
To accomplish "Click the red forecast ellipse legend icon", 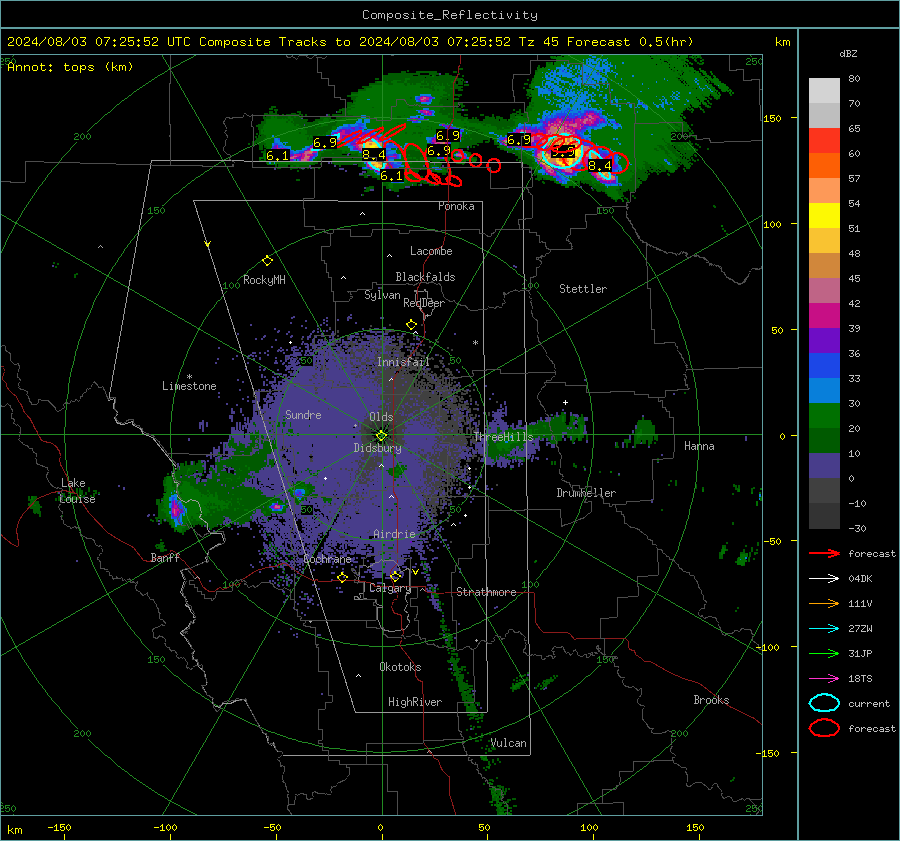I will coord(824,728).
